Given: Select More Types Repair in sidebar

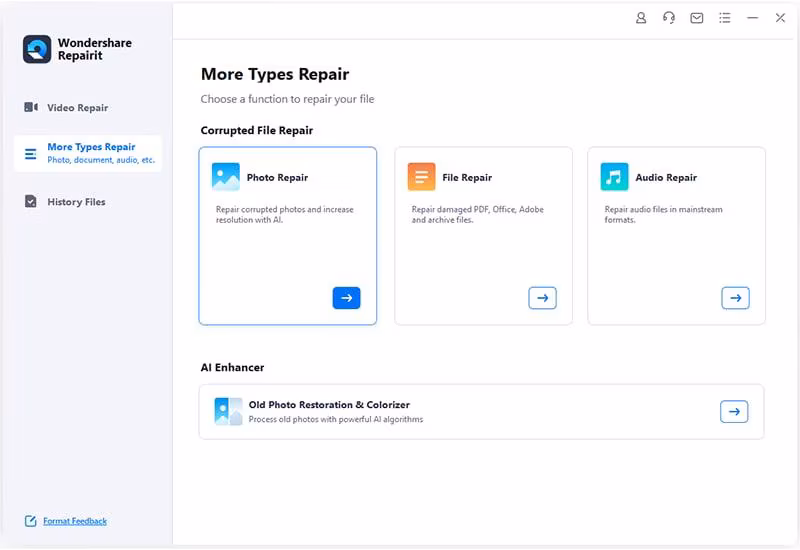Looking at the screenshot, I should [x=88, y=153].
